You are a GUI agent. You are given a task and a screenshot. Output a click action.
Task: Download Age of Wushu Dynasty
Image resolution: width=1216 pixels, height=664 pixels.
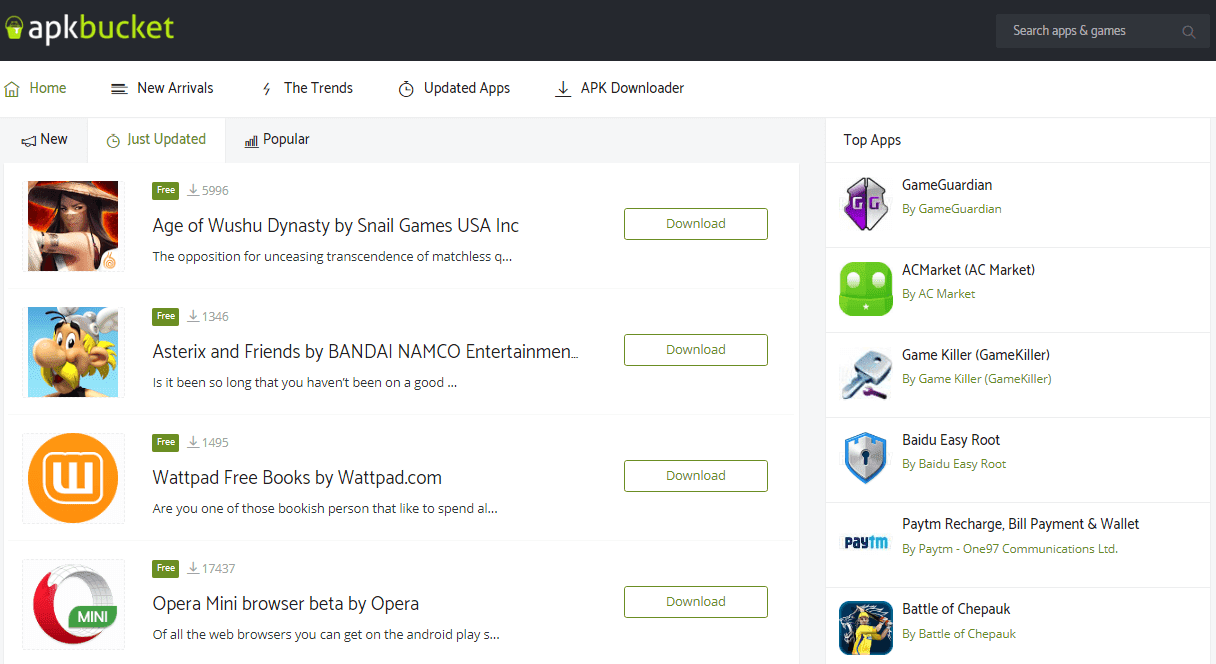click(696, 224)
